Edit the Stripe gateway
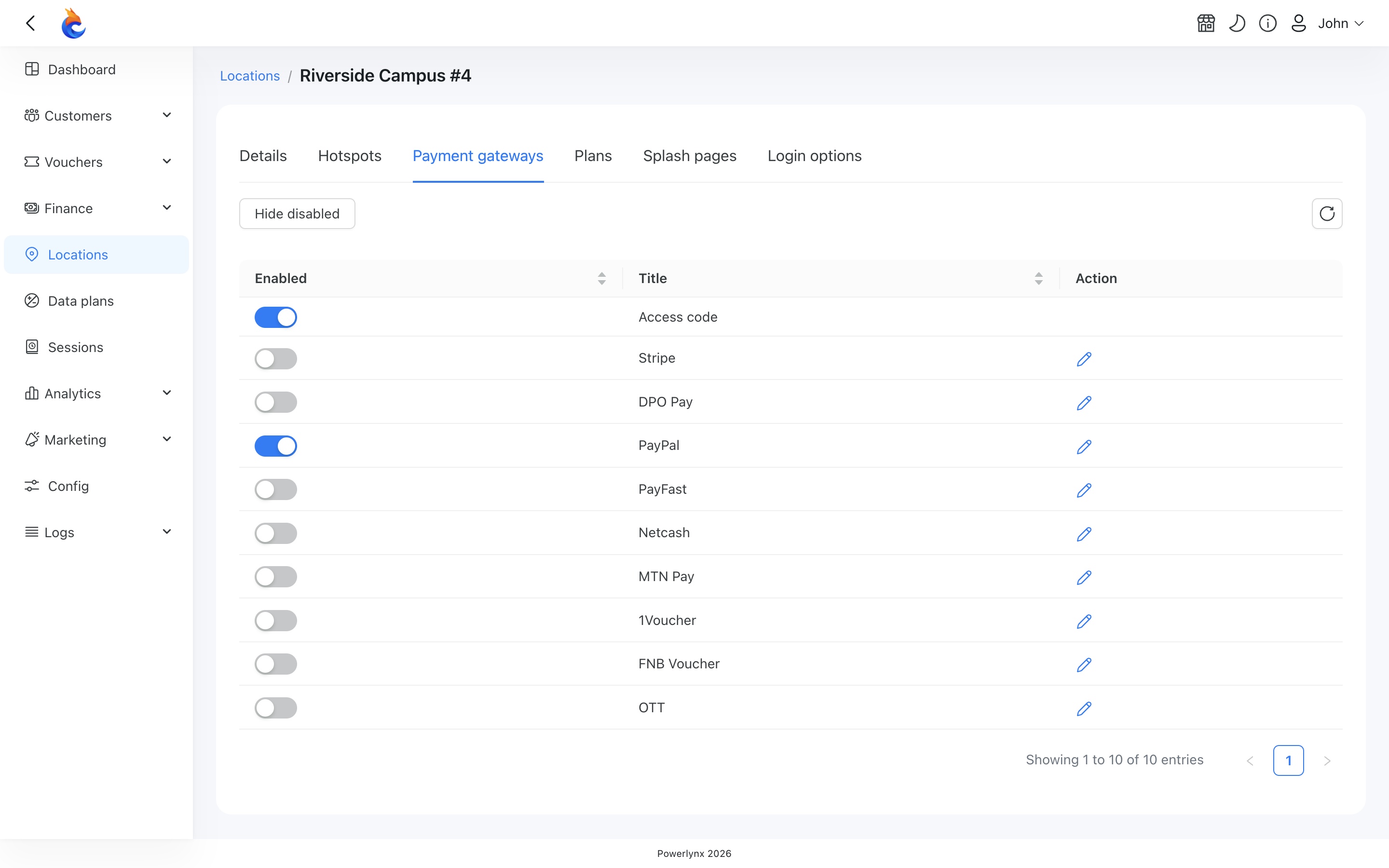Screen dimensions: 1389x868 (x=1084, y=359)
